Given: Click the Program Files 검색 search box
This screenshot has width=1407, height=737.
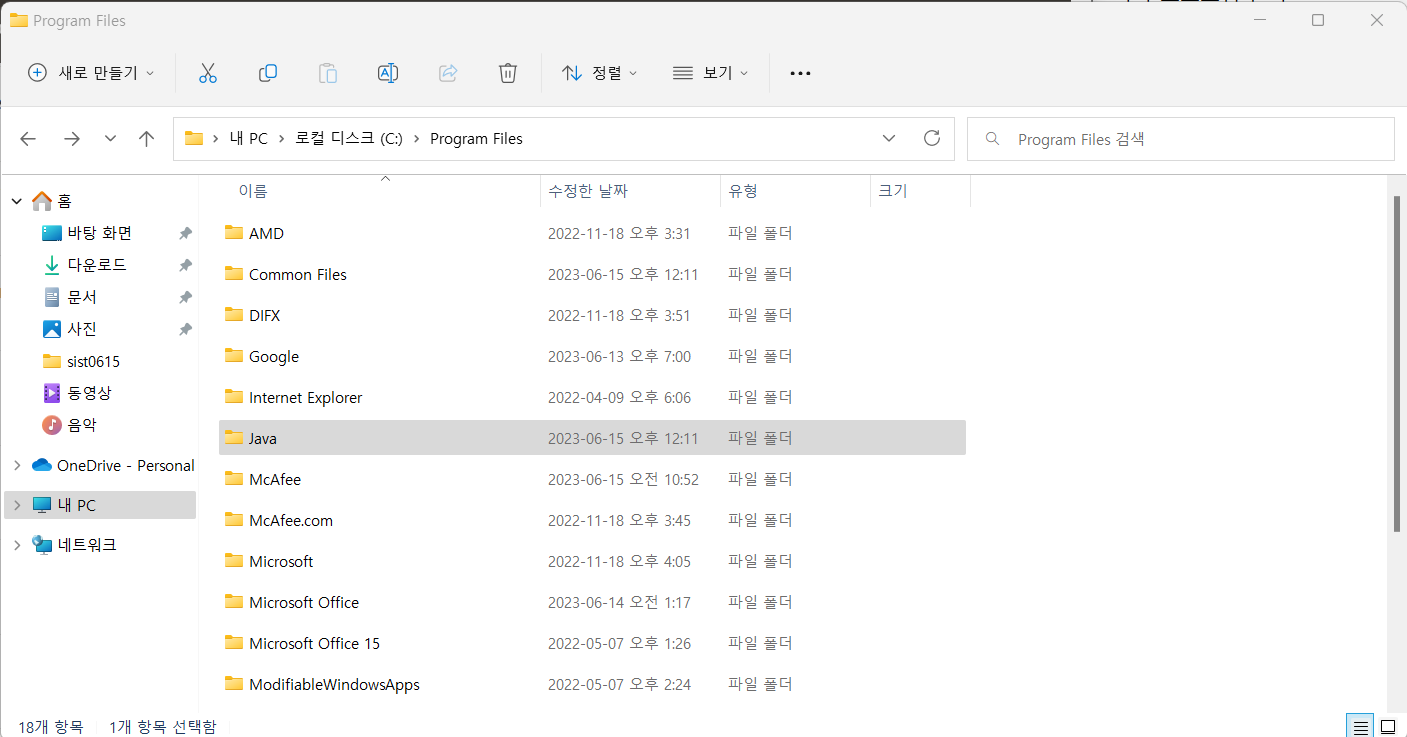Looking at the screenshot, I should 1181,139.
